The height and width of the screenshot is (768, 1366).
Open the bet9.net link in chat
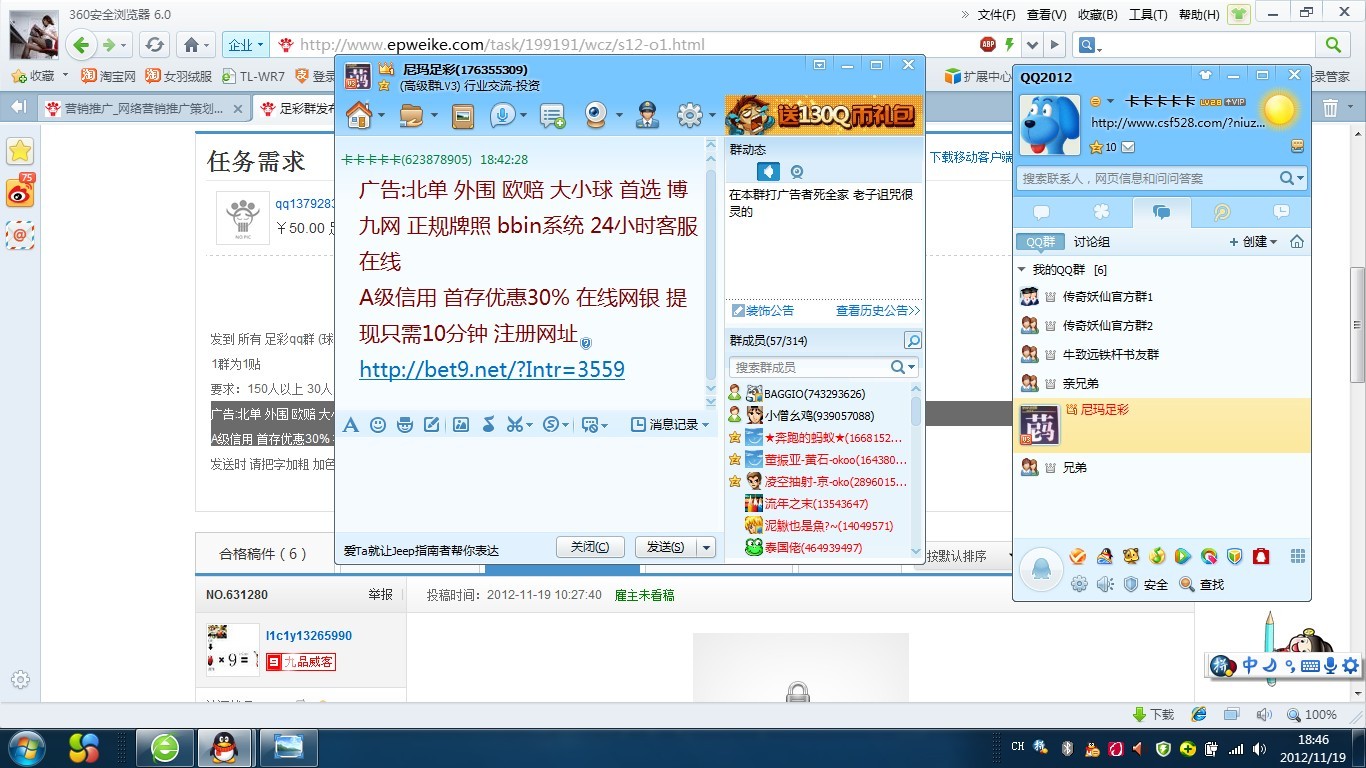(x=492, y=369)
